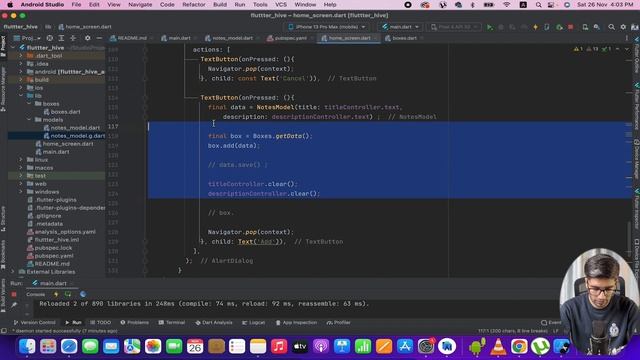Open the Terminal tool window

172,322
